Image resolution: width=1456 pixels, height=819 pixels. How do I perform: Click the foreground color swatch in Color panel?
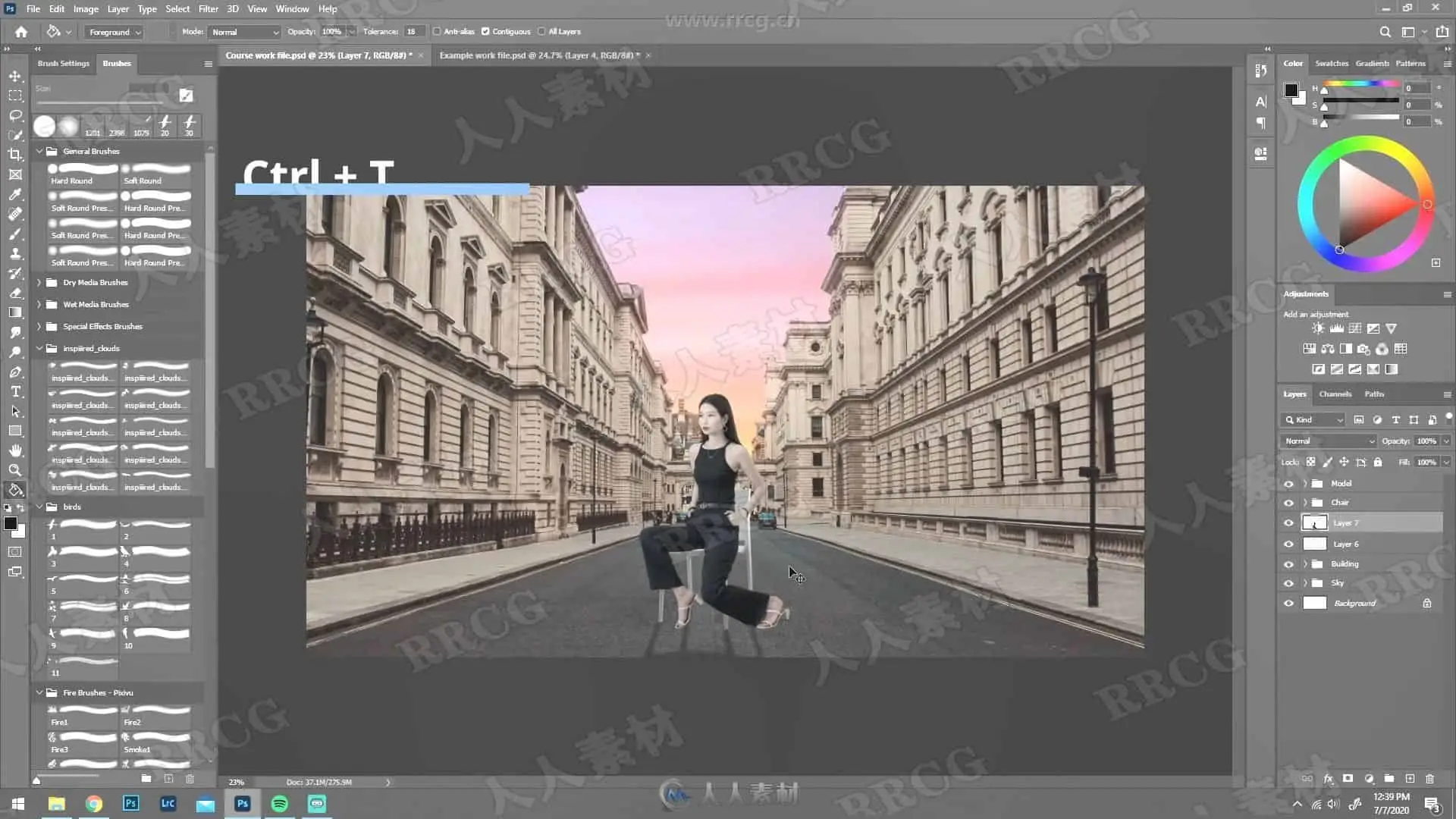coord(1291,90)
